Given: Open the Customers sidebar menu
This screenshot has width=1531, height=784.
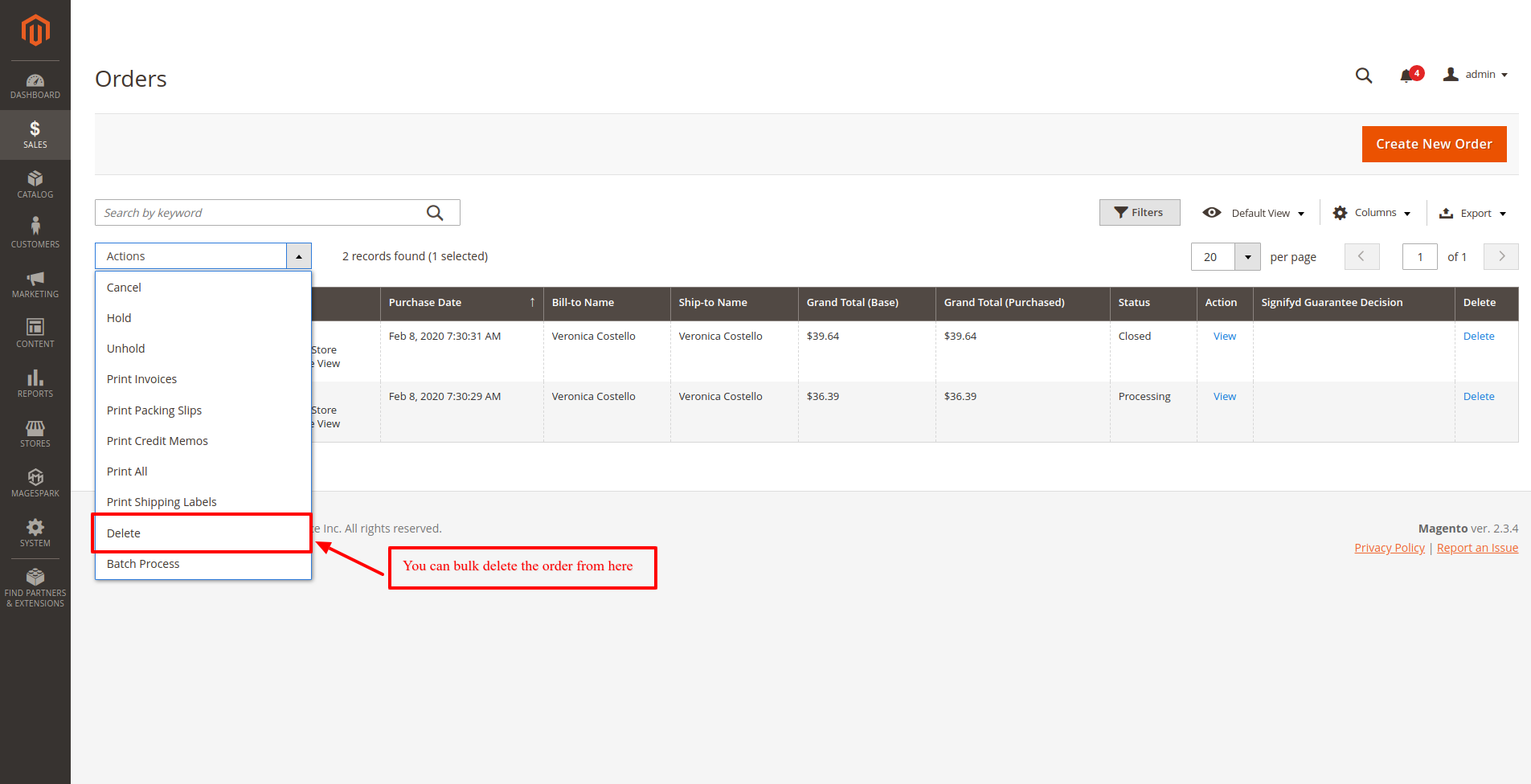Looking at the screenshot, I should [35, 235].
